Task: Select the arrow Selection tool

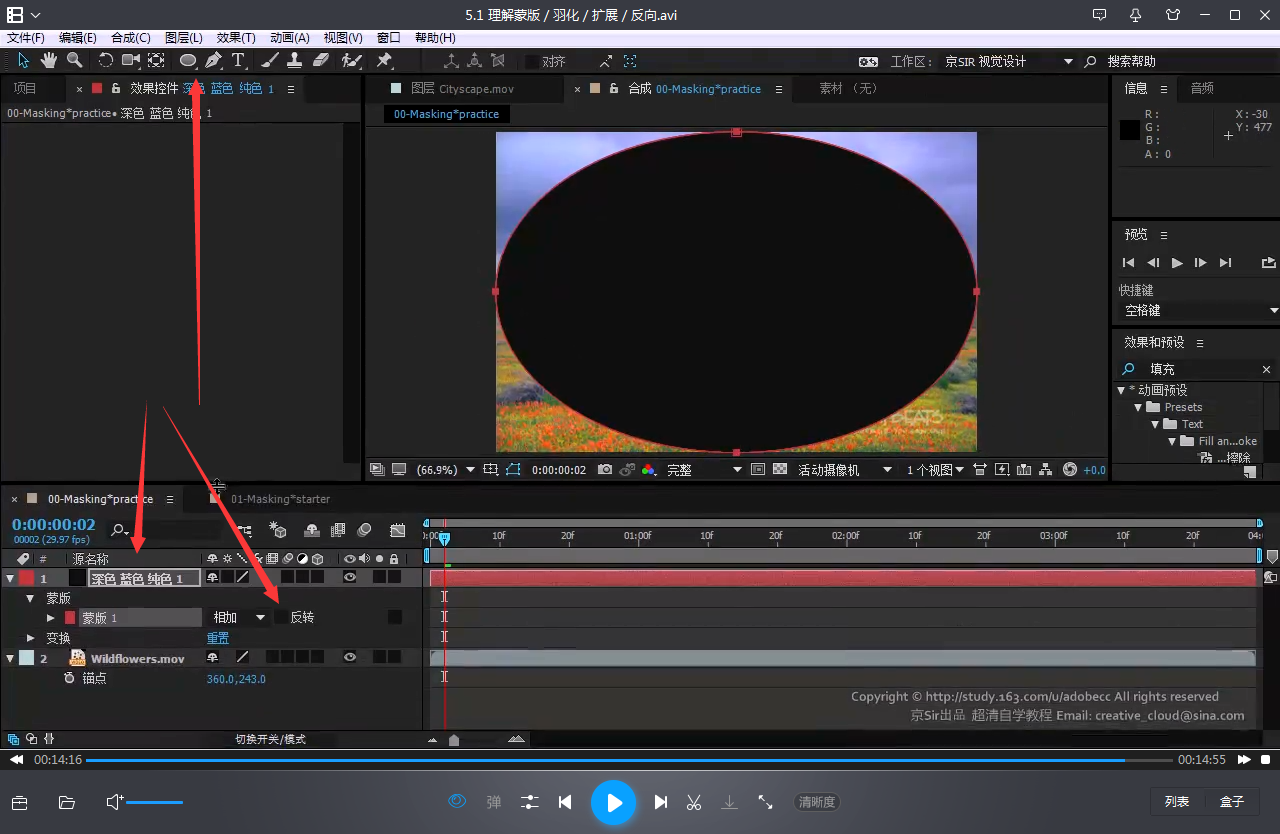Action: point(23,60)
